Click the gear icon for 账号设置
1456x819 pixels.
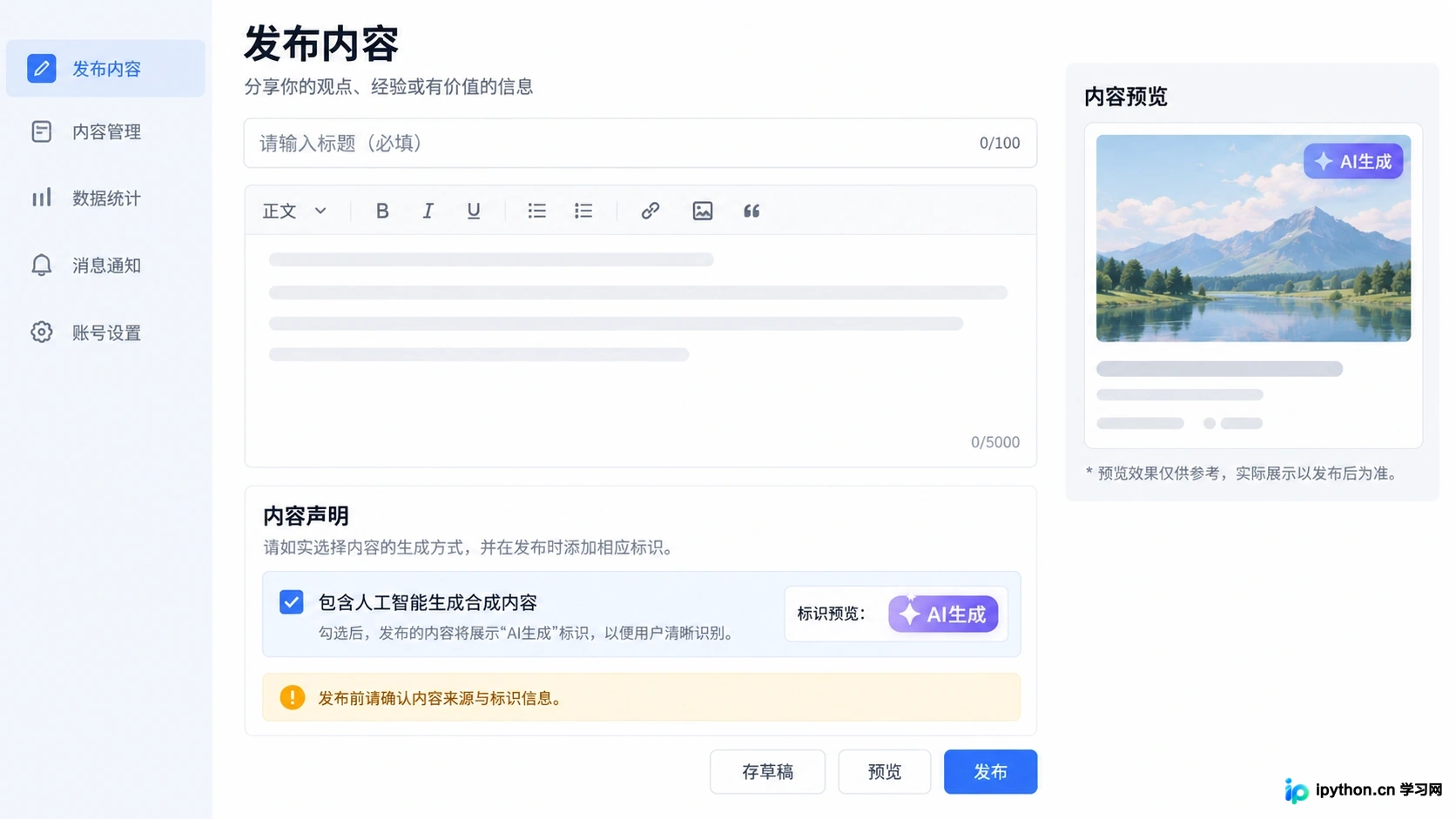point(42,332)
